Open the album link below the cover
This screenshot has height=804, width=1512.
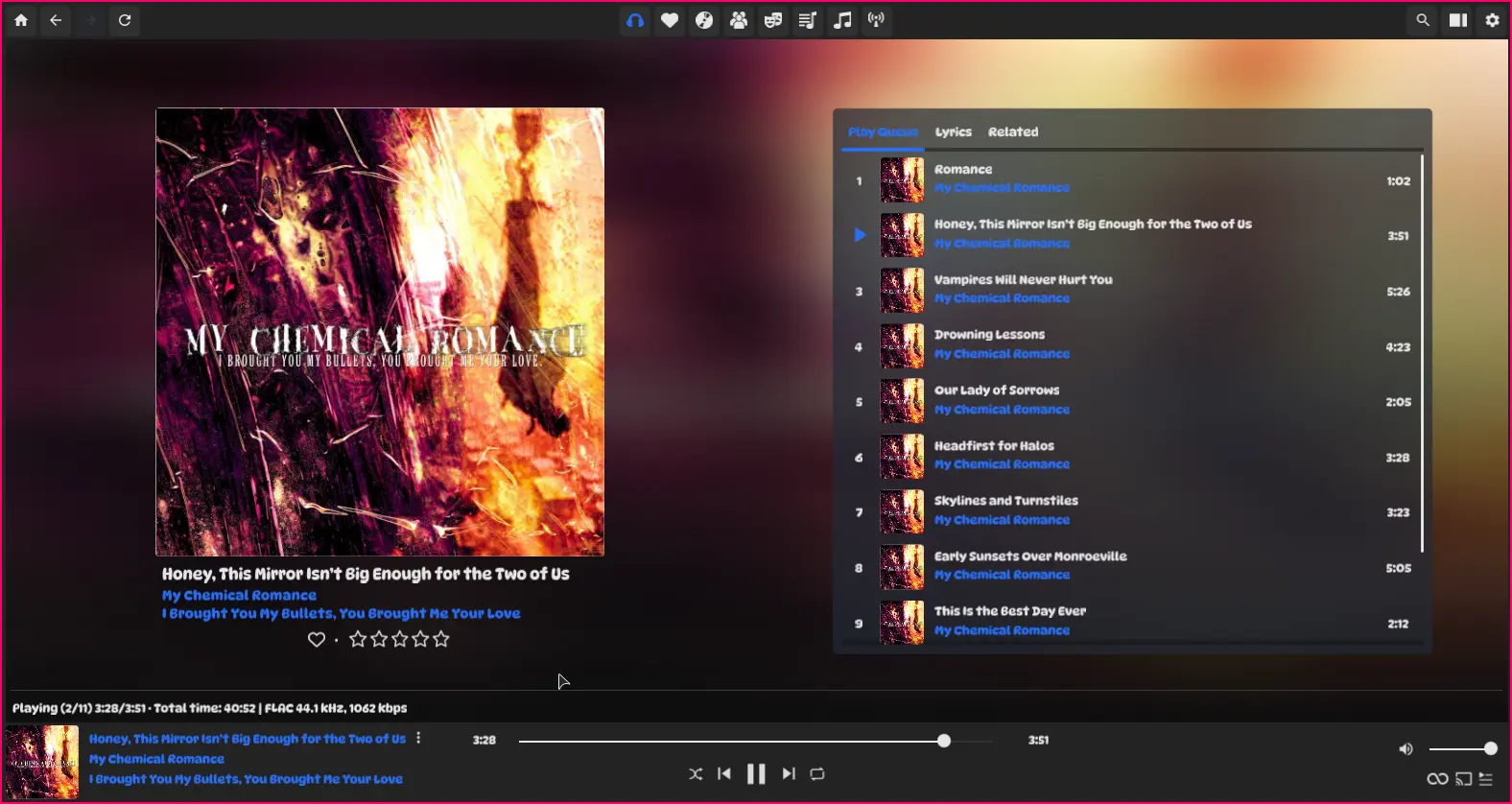(342, 613)
